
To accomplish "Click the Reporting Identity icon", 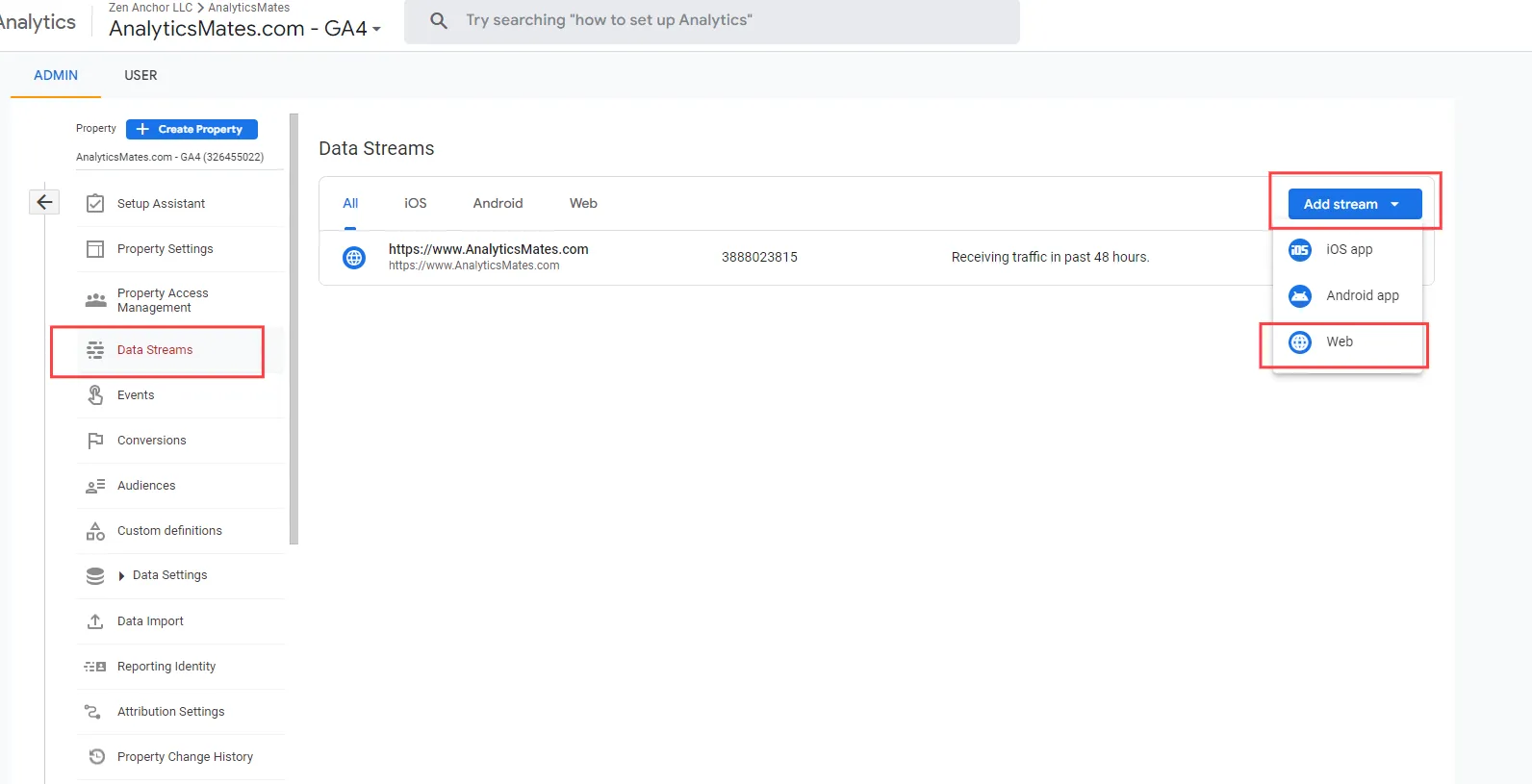I will (95, 667).
